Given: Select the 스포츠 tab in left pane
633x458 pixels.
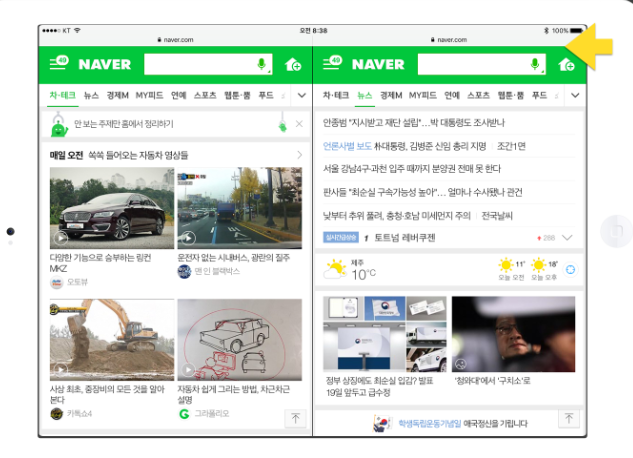Looking at the screenshot, I should click(205, 95).
